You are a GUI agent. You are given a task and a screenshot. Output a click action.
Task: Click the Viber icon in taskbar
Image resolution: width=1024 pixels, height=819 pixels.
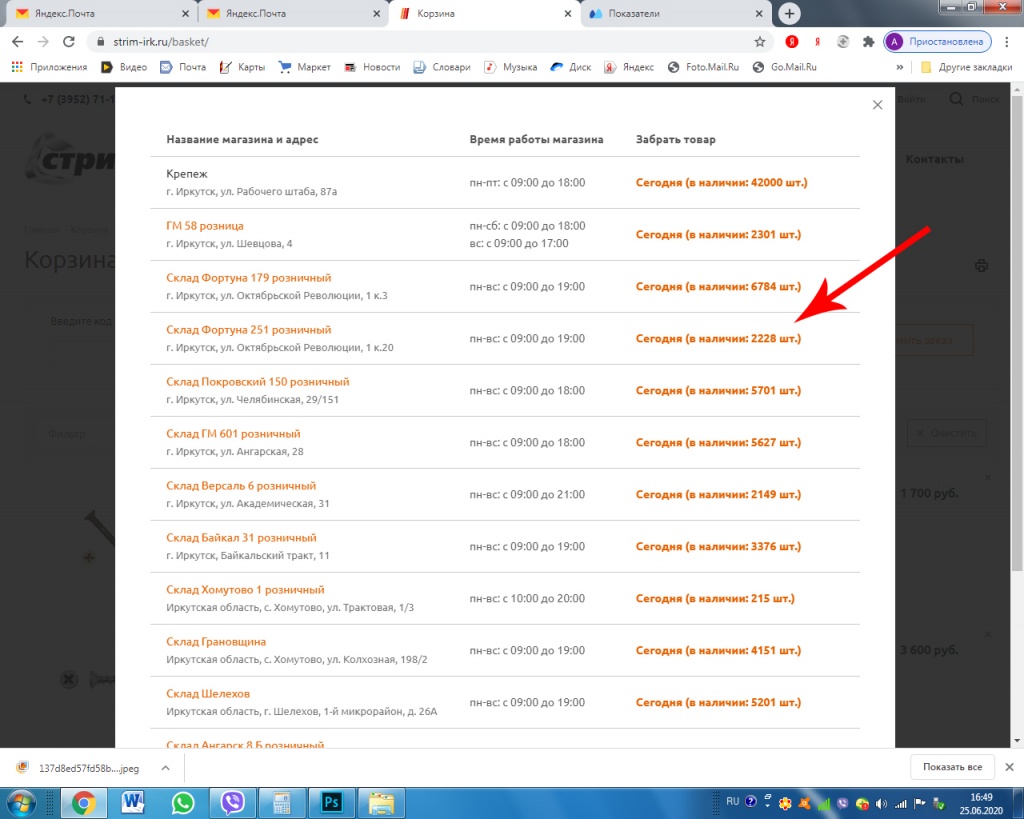click(233, 802)
